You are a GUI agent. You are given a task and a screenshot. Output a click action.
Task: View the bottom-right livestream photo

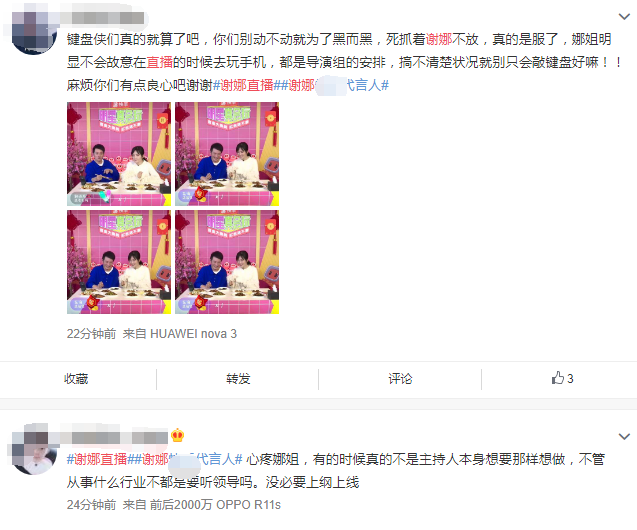point(227,262)
